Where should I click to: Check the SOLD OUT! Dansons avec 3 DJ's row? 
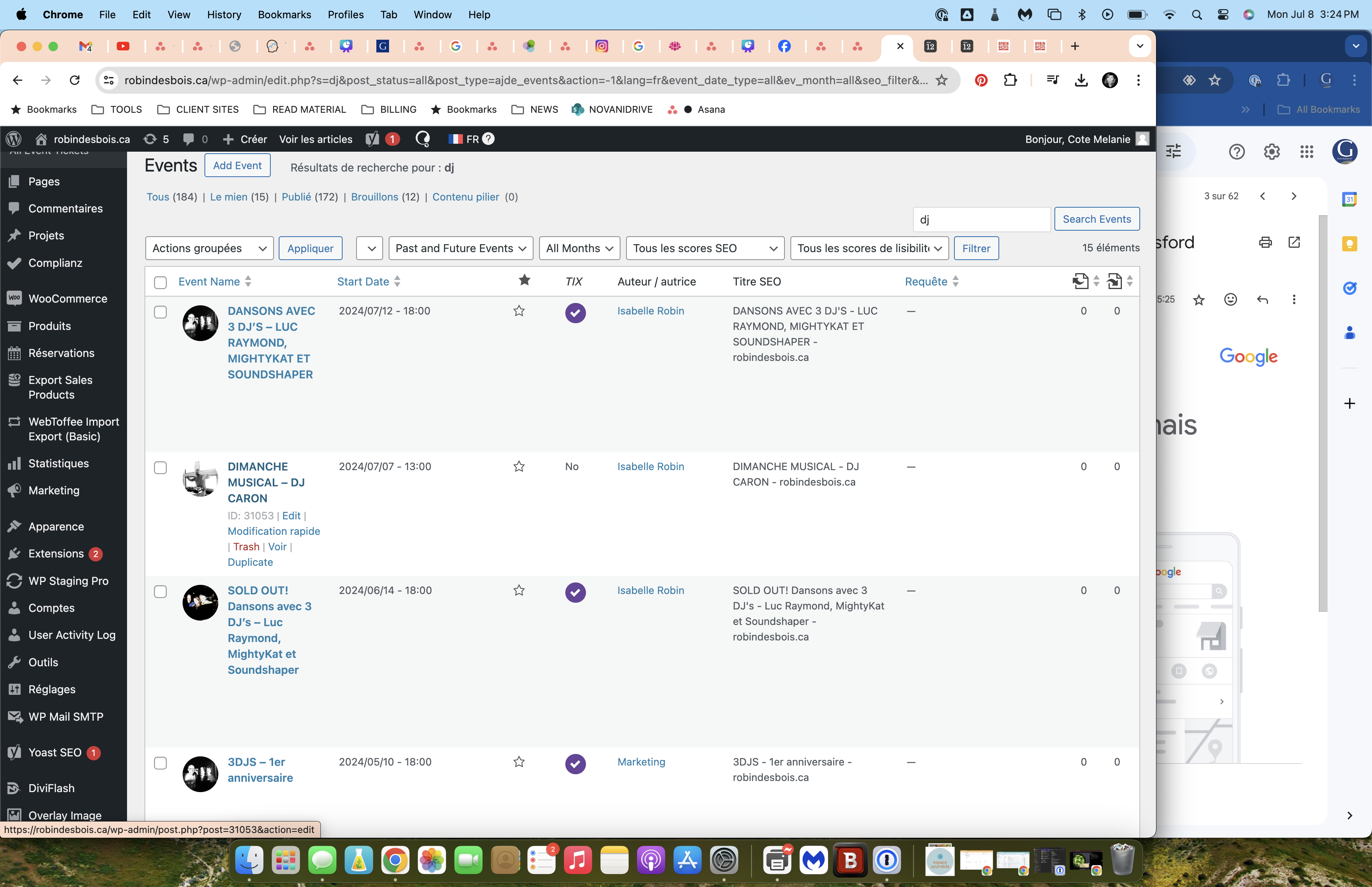[x=160, y=592]
